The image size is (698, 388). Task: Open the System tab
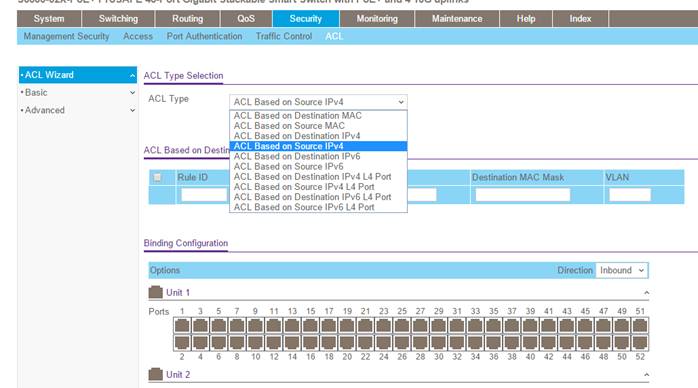pyautogui.click(x=49, y=19)
